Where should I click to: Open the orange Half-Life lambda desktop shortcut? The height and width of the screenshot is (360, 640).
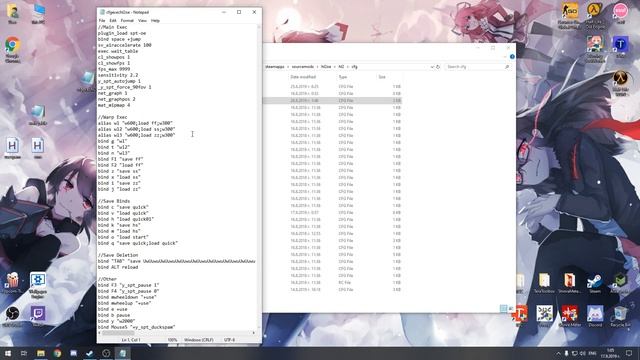pyautogui.click(x=595, y=11)
